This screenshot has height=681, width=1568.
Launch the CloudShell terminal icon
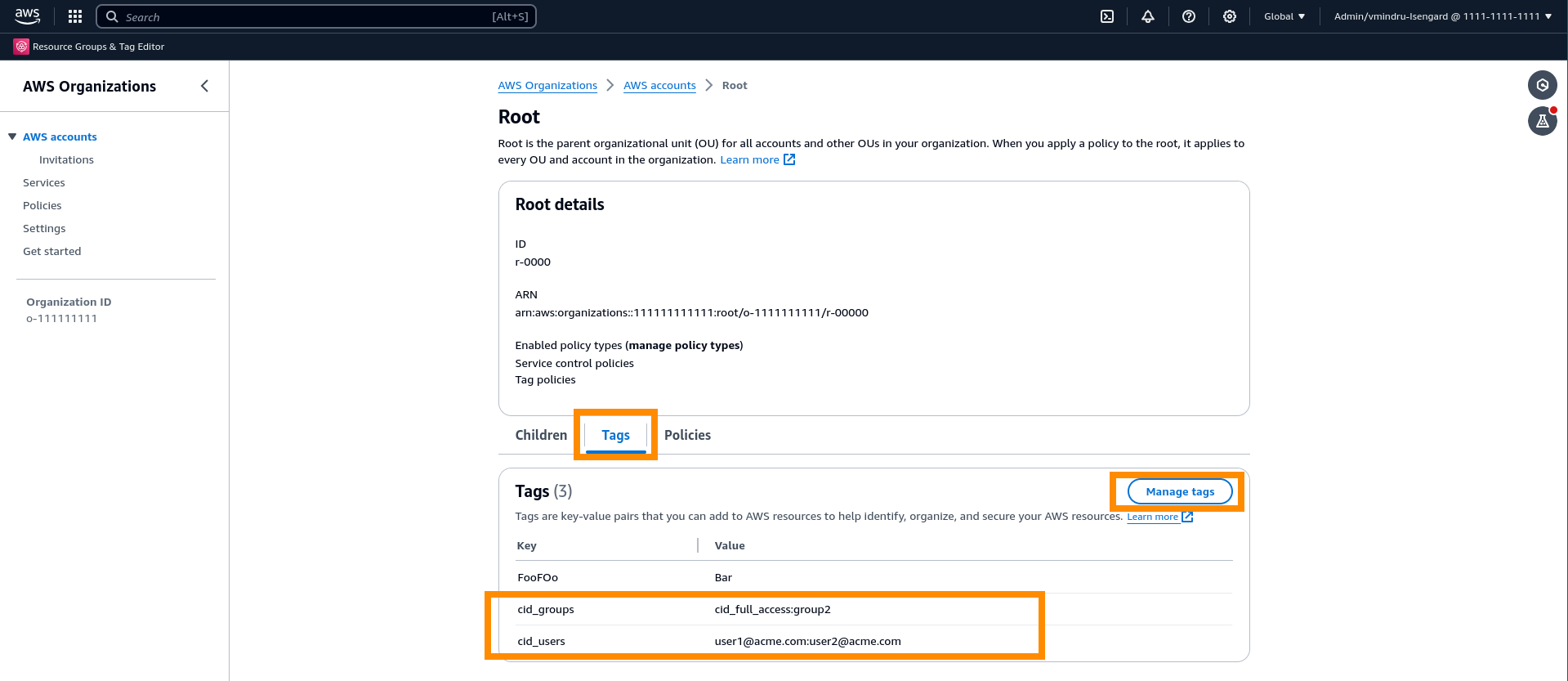1107,16
